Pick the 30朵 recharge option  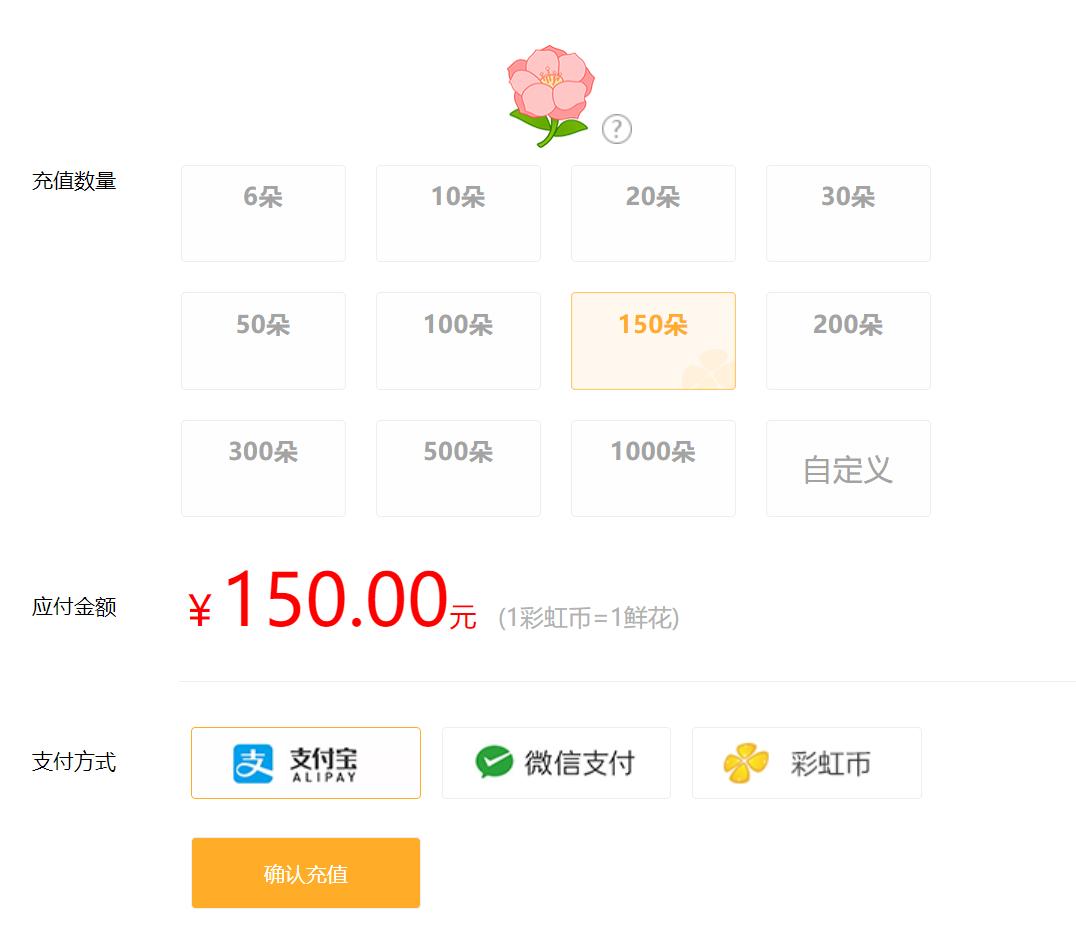pyautogui.click(x=848, y=213)
